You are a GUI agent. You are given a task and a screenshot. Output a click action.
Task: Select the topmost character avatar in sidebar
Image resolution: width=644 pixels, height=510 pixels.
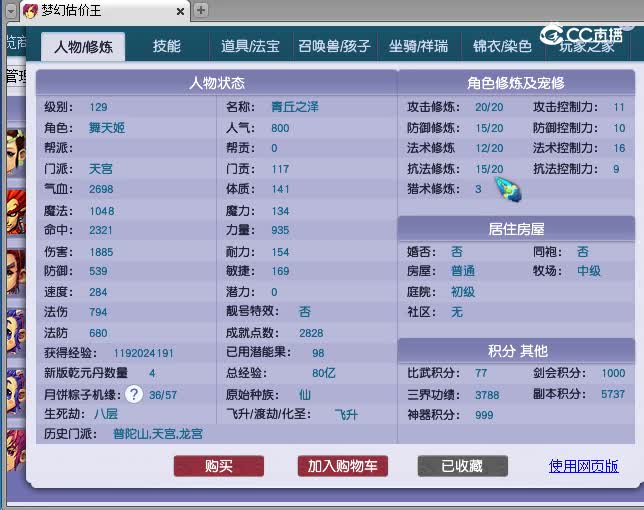click(16, 151)
